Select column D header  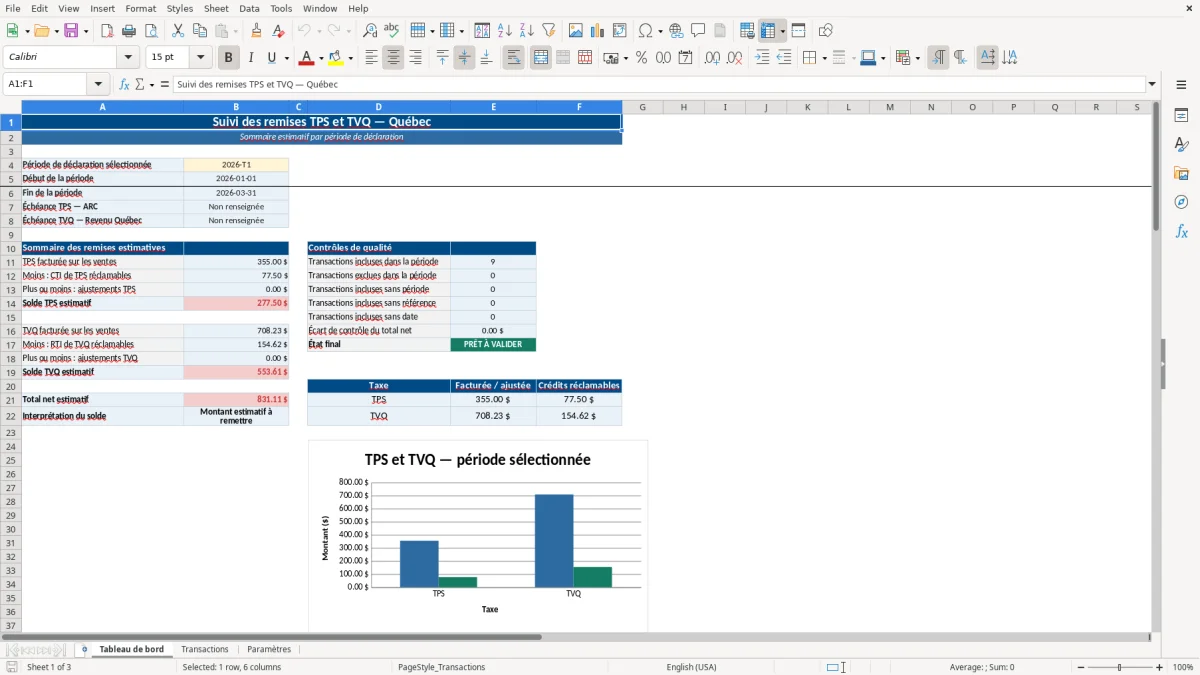378,107
